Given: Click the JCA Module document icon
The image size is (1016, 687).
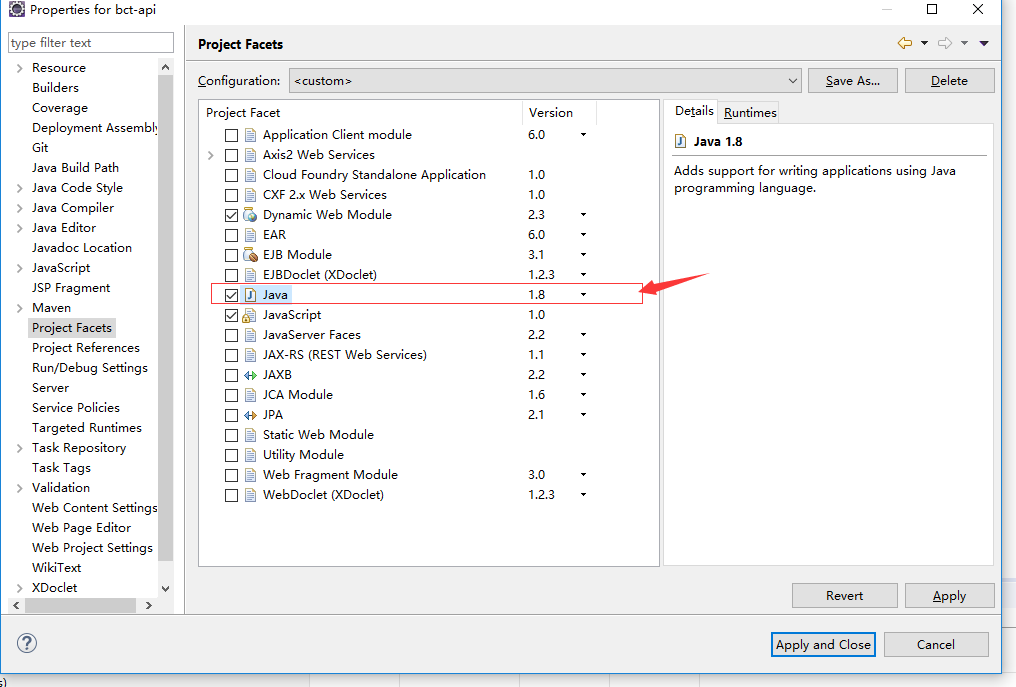Looking at the screenshot, I should point(250,395).
